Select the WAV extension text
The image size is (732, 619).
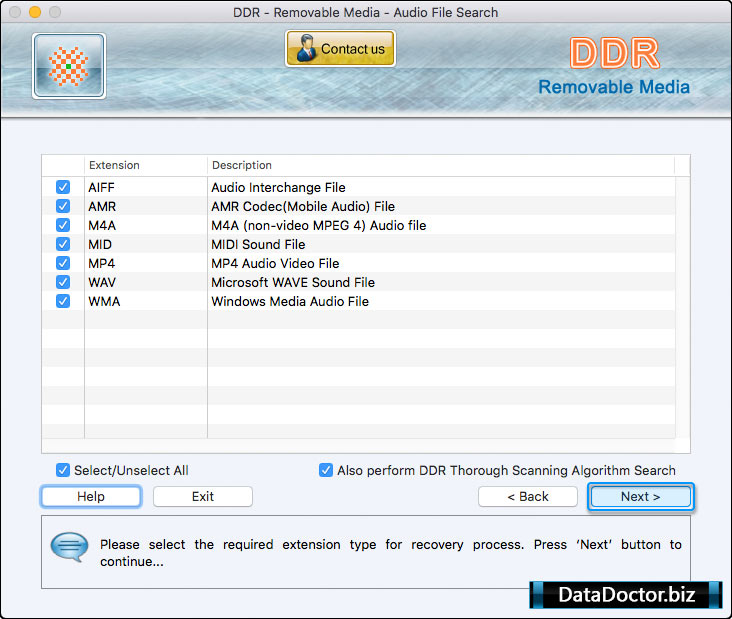pos(102,282)
